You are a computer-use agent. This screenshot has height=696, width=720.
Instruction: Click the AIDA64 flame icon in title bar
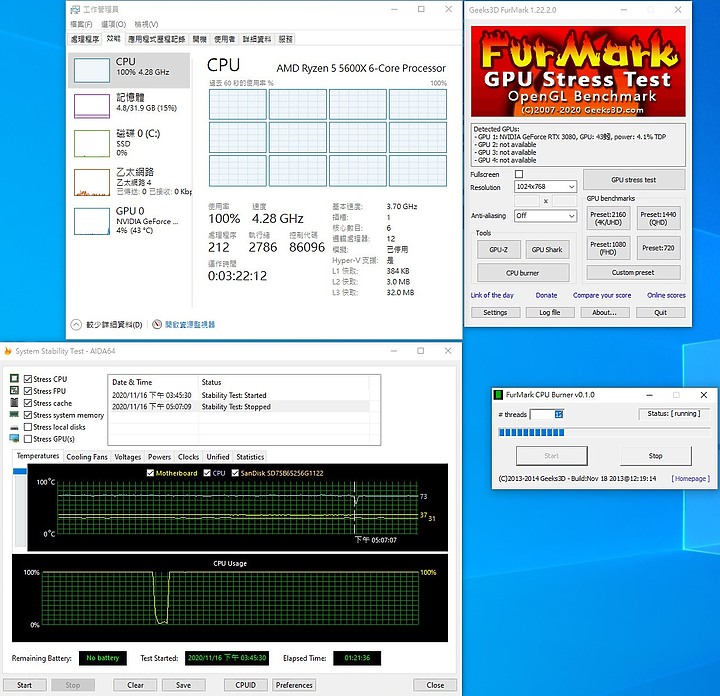click(x=8, y=351)
